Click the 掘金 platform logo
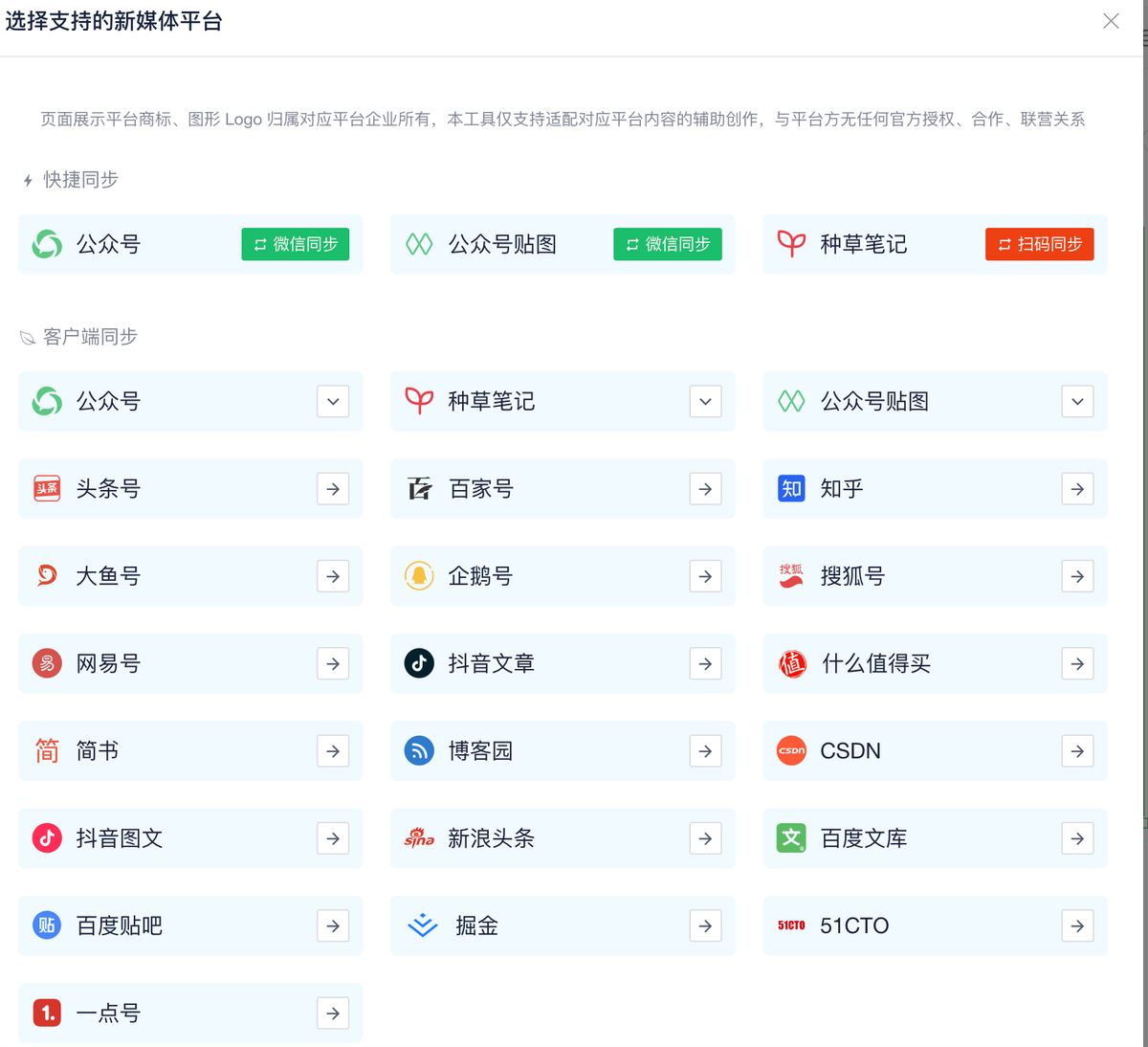Image resolution: width=1148 pixels, height=1047 pixels. click(x=422, y=925)
